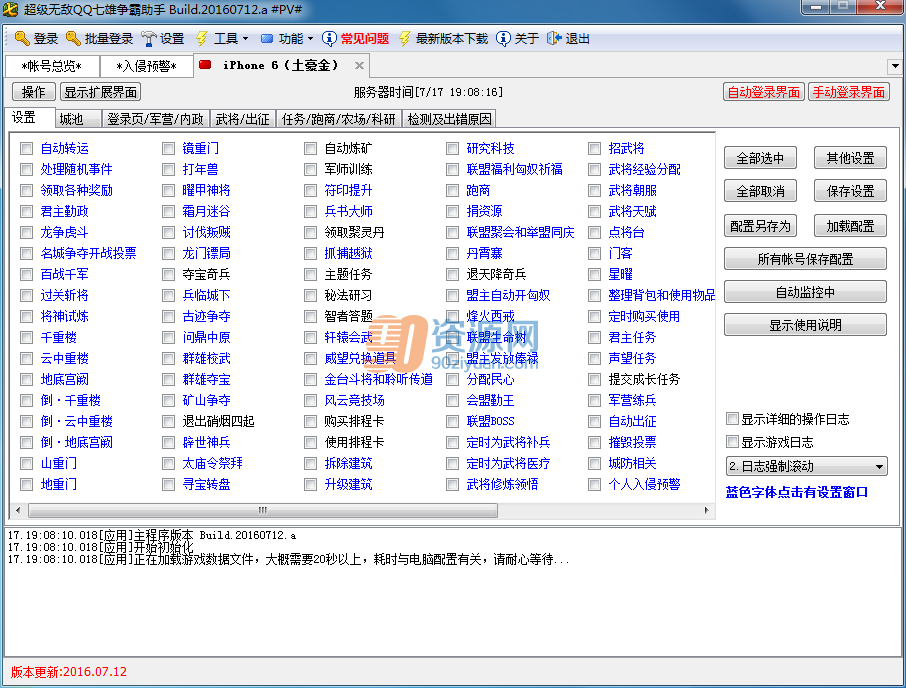Open settings link 名城争夺开战投票
This screenshot has height=688, width=906.
pos(88,254)
